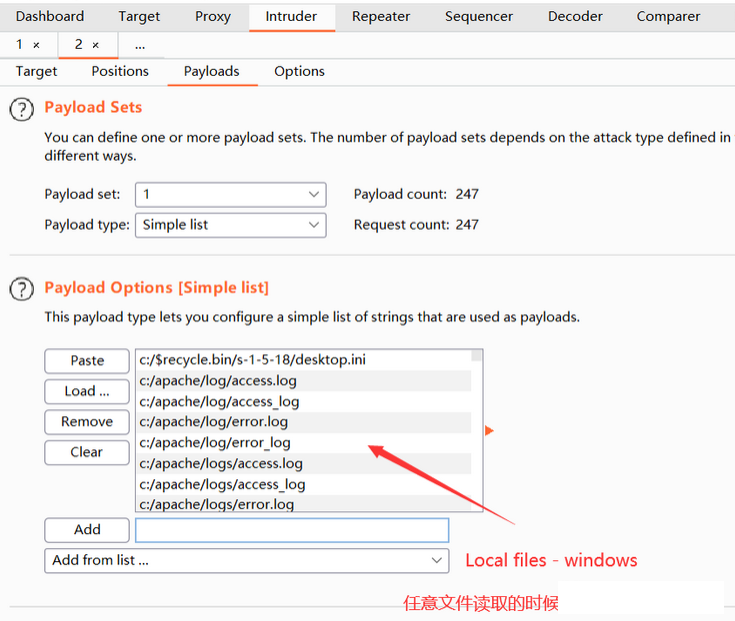Select the Payloads sub-tab
The width and height of the screenshot is (735, 621).
pyautogui.click(x=211, y=71)
